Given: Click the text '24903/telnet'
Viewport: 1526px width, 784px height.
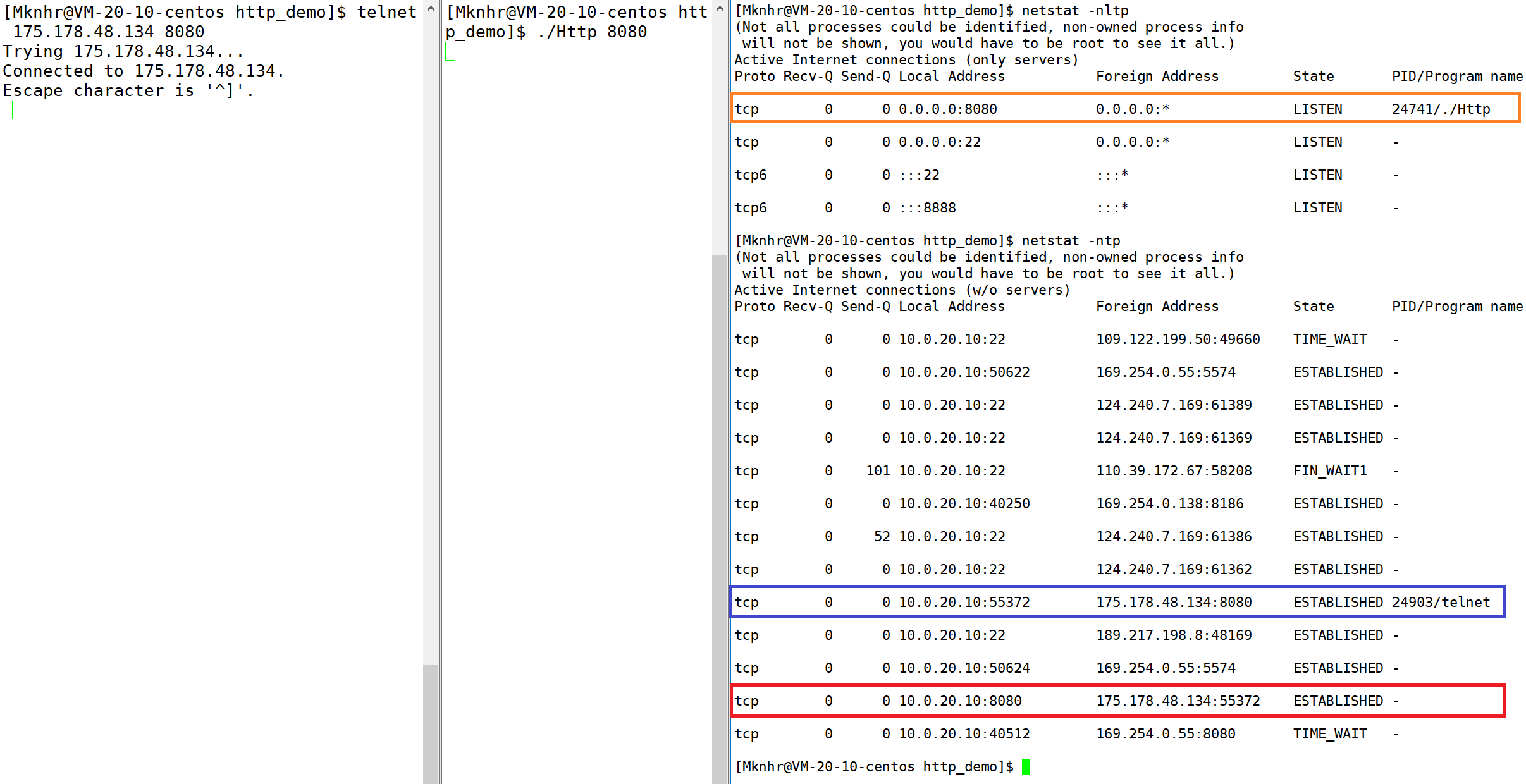Looking at the screenshot, I should click(x=1441, y=602).
